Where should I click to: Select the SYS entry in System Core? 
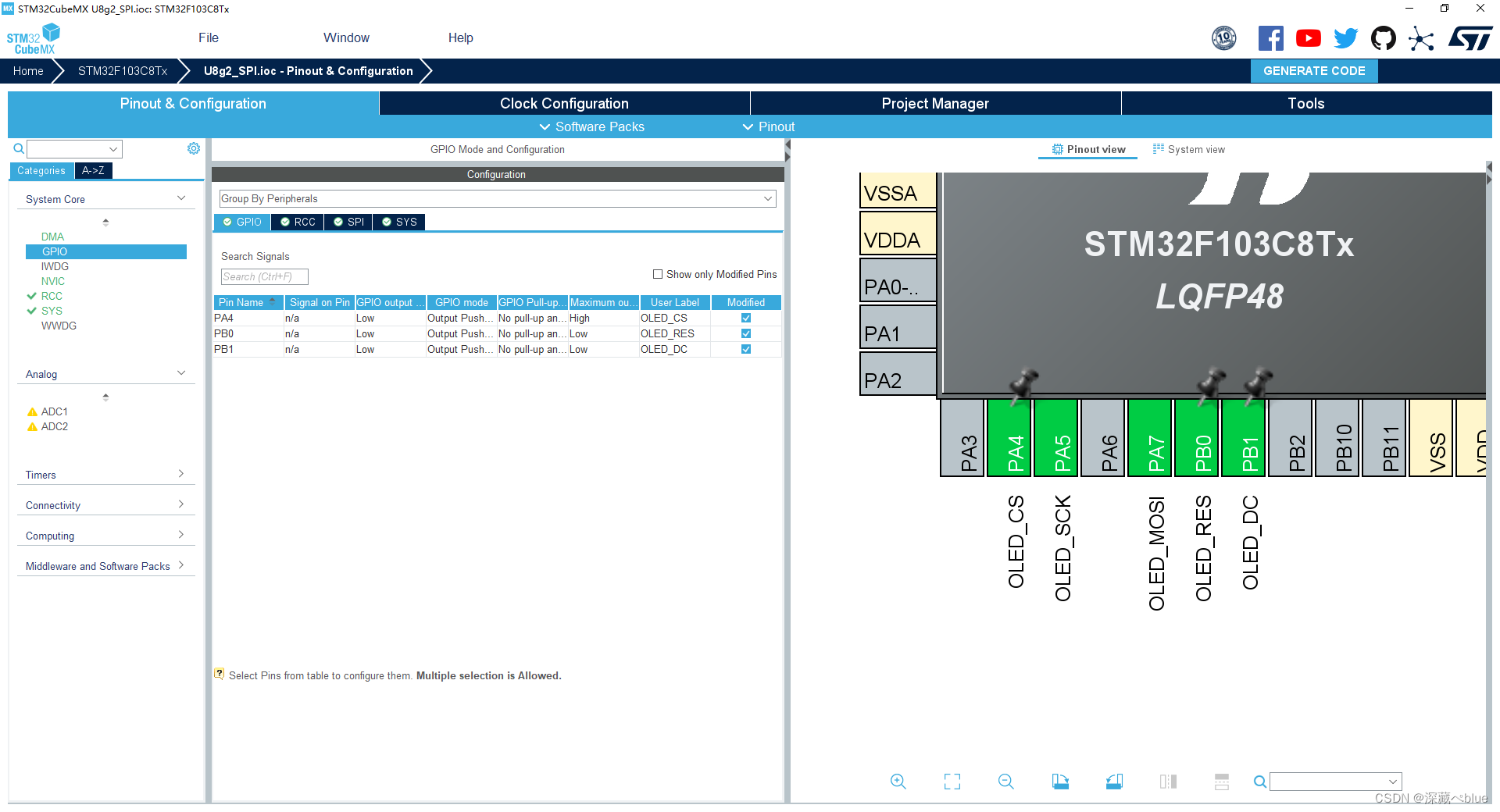coord(45,311)
